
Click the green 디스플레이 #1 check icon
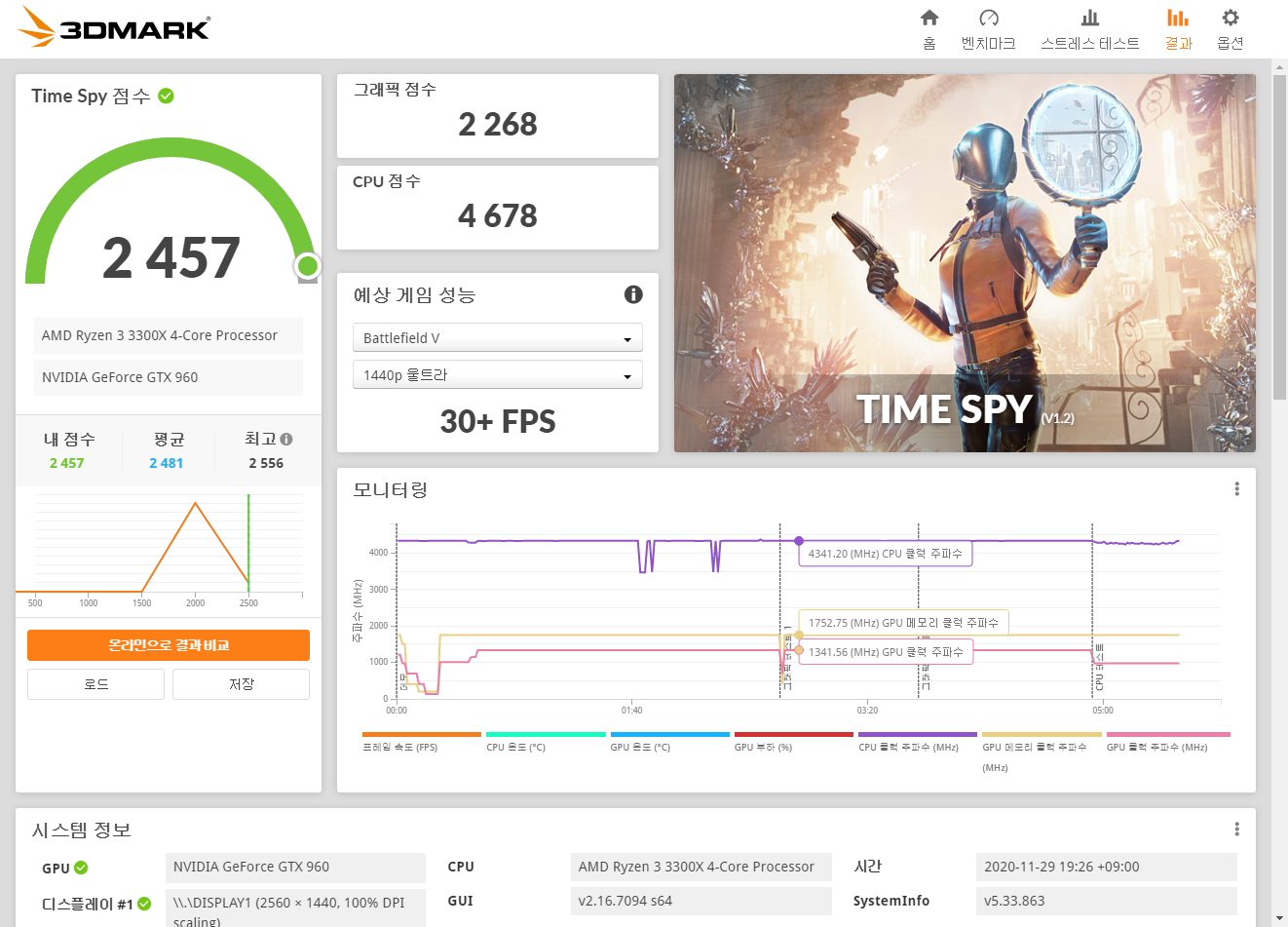144,904
